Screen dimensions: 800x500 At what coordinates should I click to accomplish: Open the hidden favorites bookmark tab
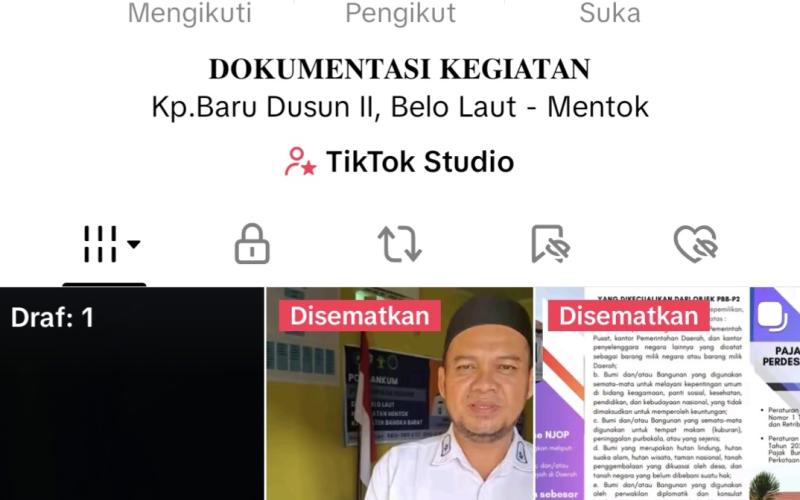(551, 244)
